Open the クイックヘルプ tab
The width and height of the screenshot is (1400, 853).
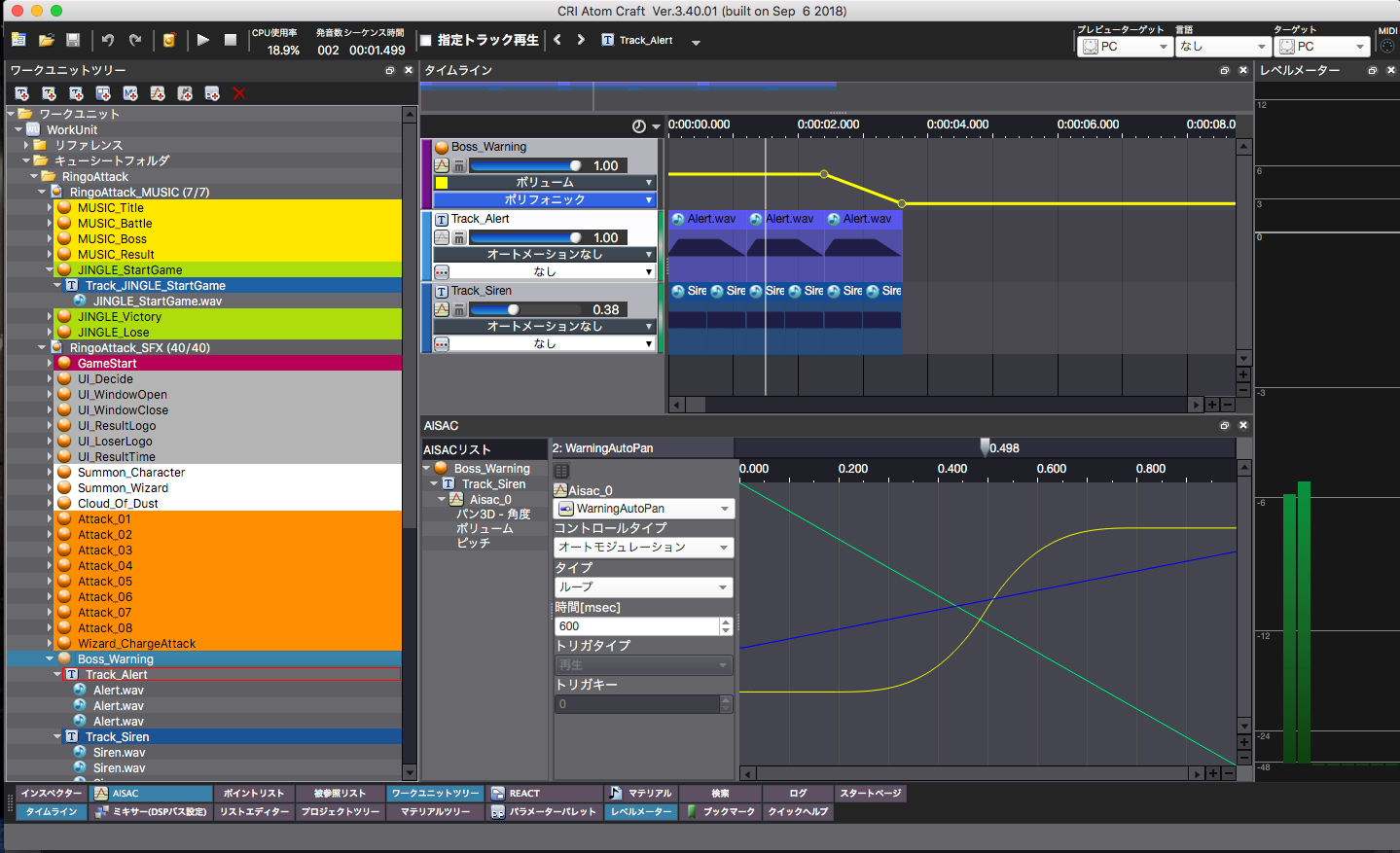[x=798, y=811]
